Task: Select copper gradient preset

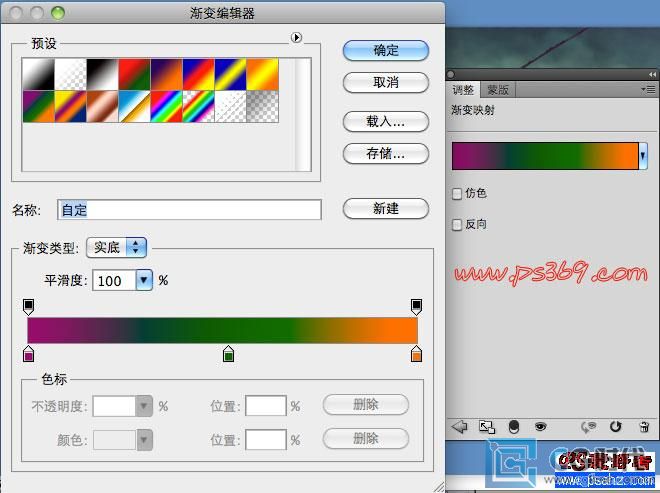Action: pos(103,107)
